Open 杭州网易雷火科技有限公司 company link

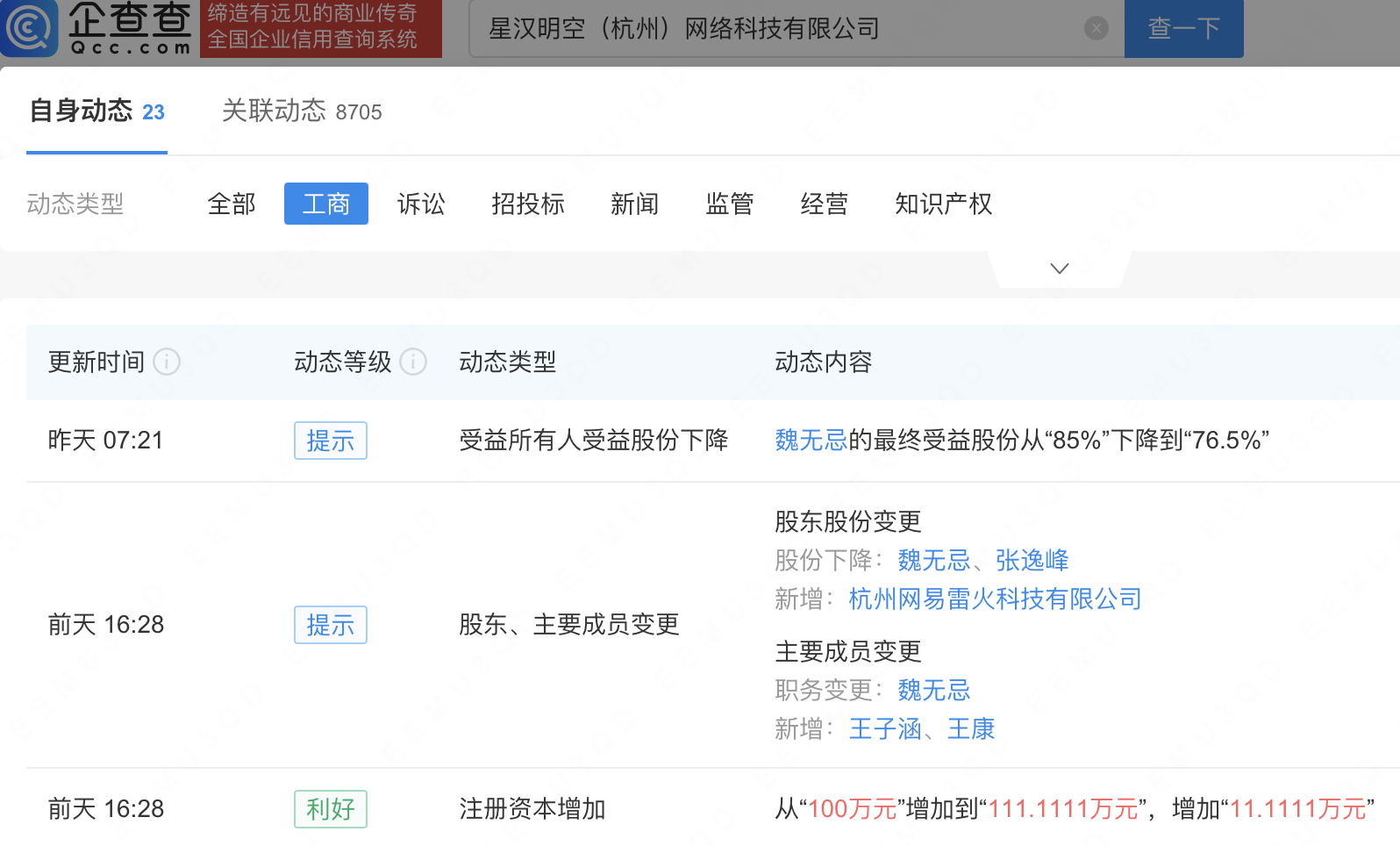tap(995, 599)
